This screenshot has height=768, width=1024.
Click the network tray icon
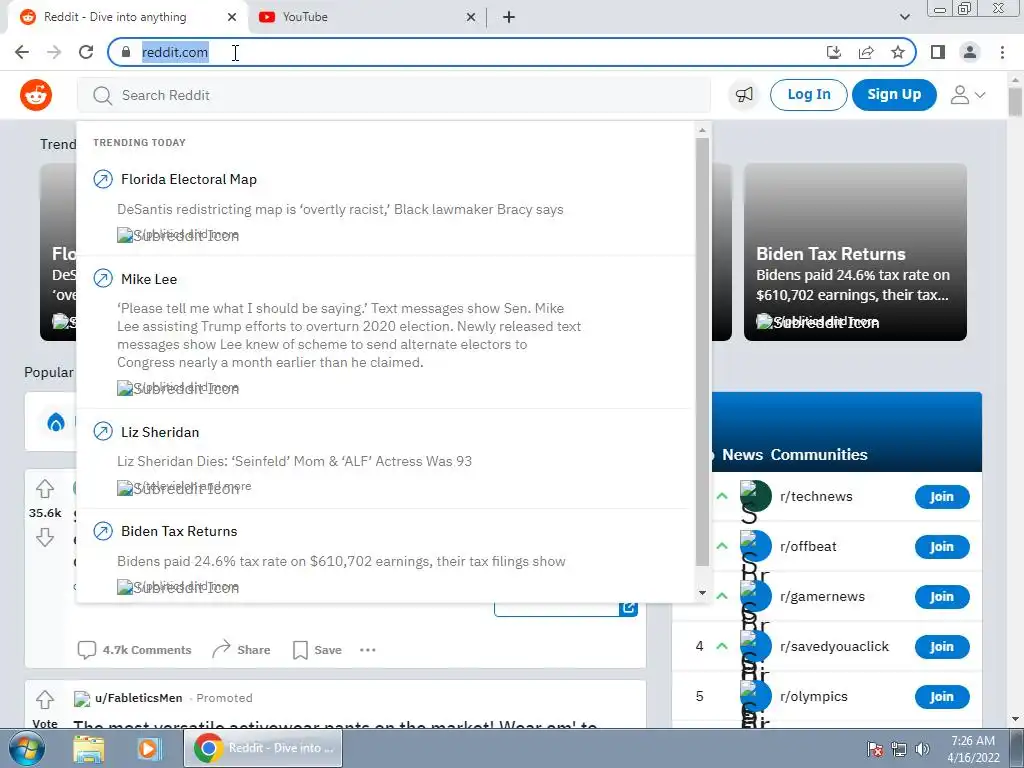pyautogui.click(x=899, y=749)
